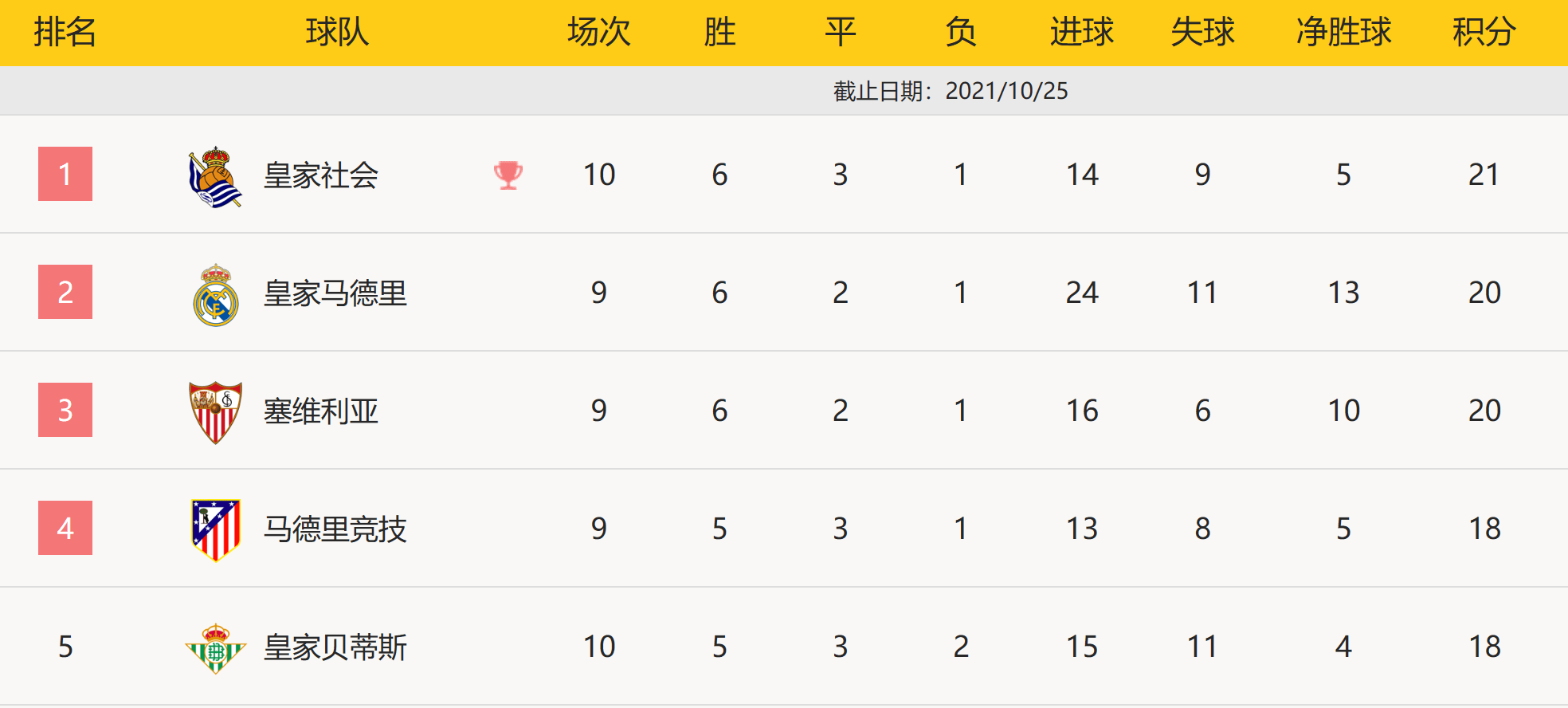Open the 皇家社会 team name link
This screenshot has height=708, width=1568.
(320, 175)
